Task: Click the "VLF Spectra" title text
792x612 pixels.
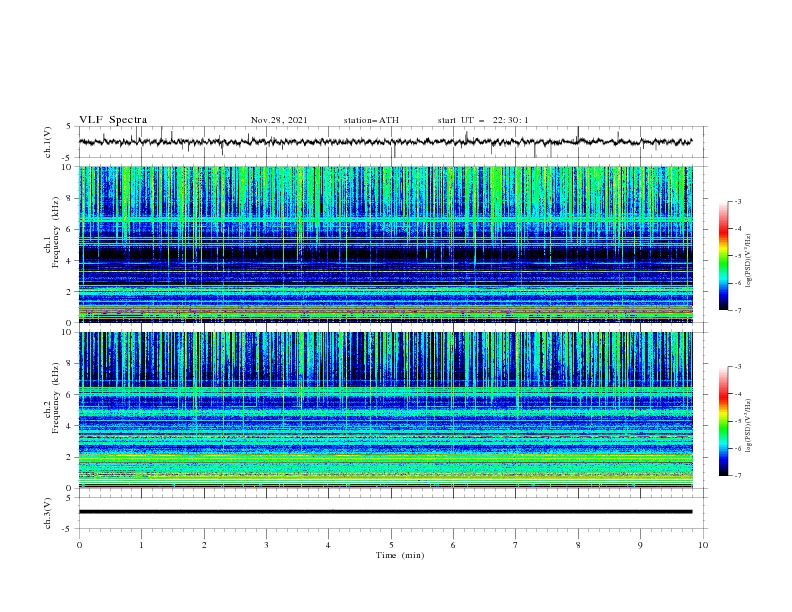Action: [113, 120]
